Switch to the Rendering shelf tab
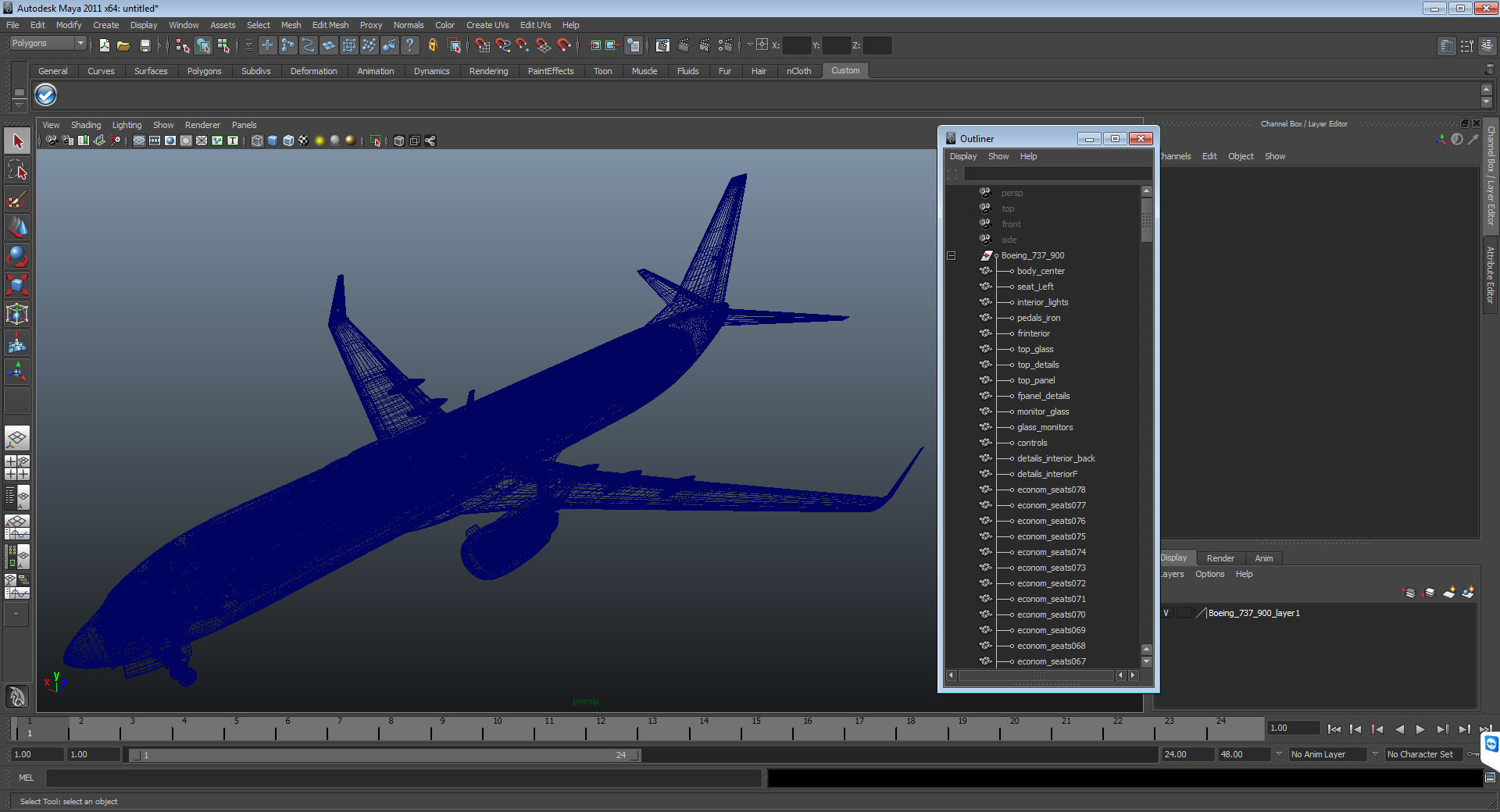Viewport: 1500px width, 812px height. [x=488, y=71]
